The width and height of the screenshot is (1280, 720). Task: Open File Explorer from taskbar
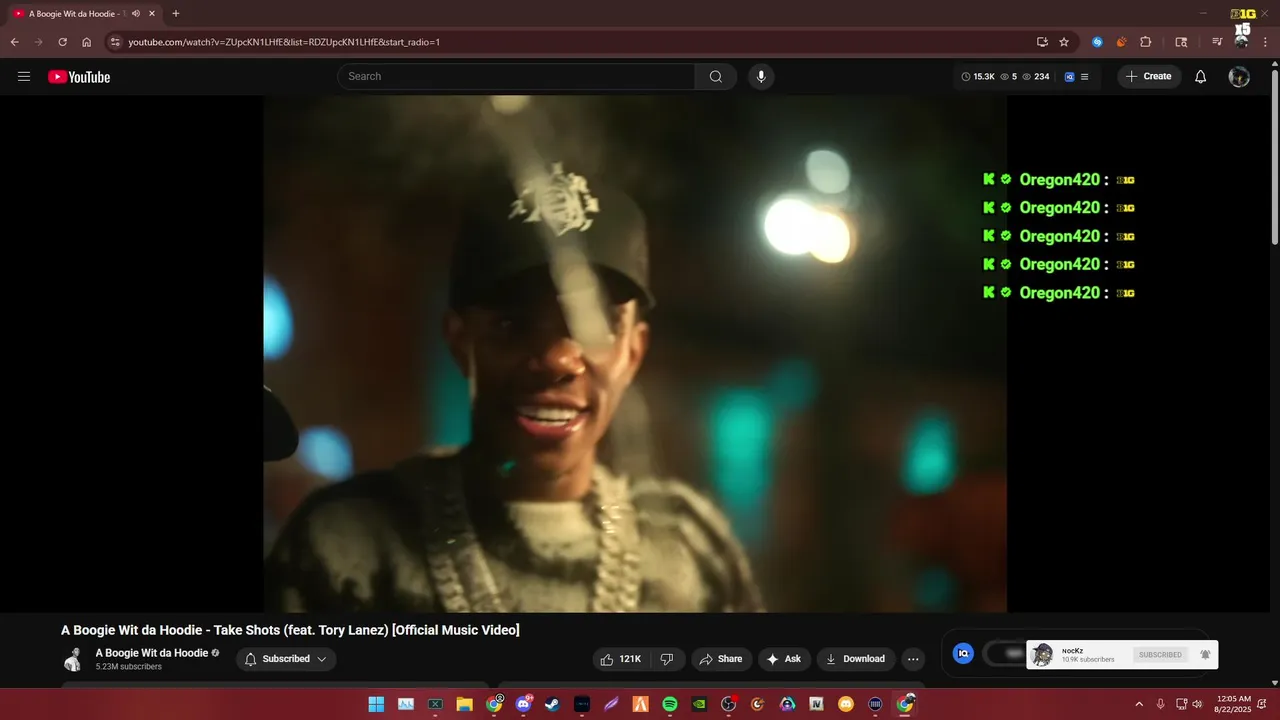tap(464, 704)
